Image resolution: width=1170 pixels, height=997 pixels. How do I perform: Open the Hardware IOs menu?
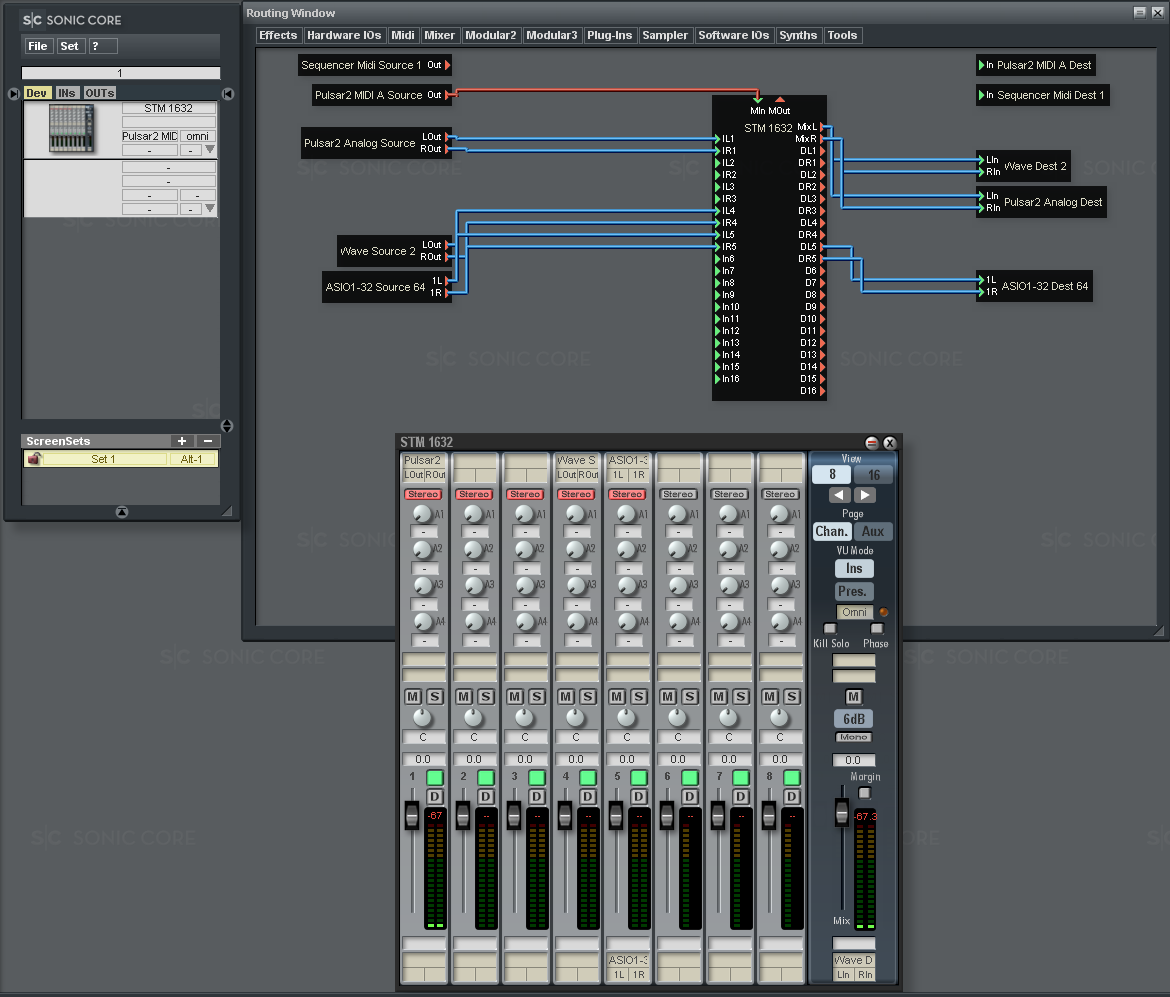[344, 35]
